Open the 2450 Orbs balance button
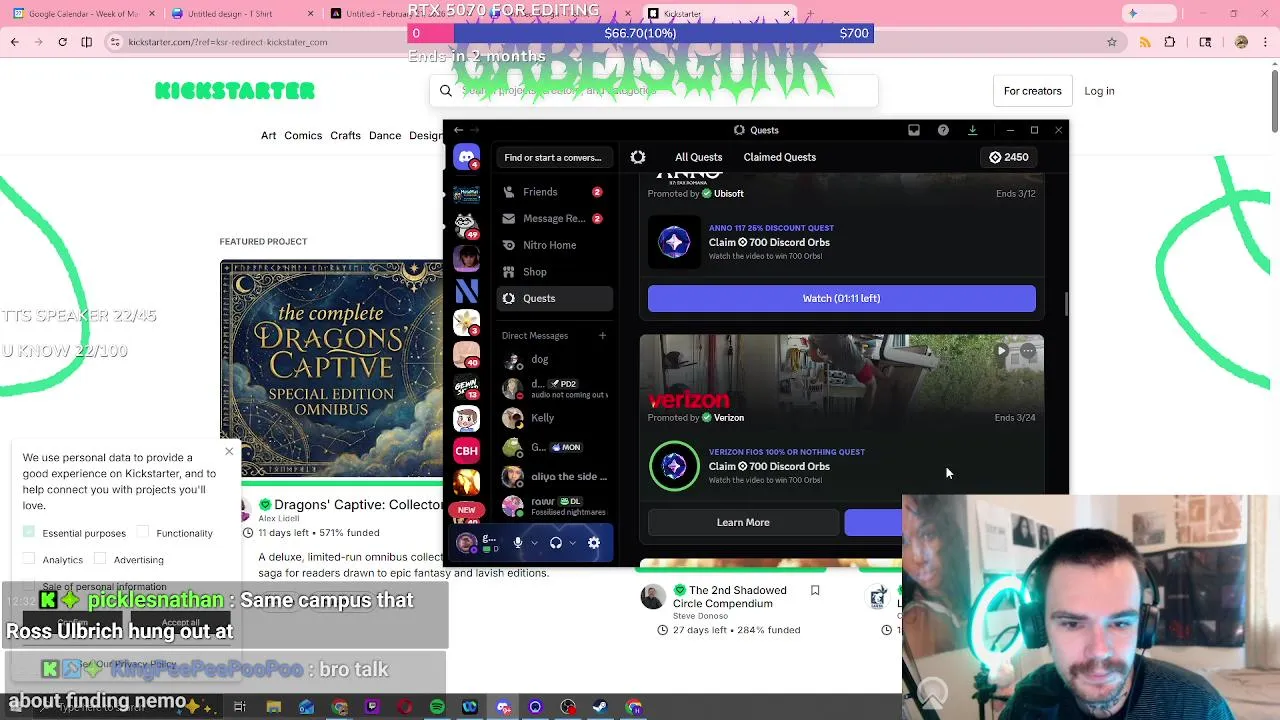This screenshot has height=720, width=1280. click(x=1009, y=157)
